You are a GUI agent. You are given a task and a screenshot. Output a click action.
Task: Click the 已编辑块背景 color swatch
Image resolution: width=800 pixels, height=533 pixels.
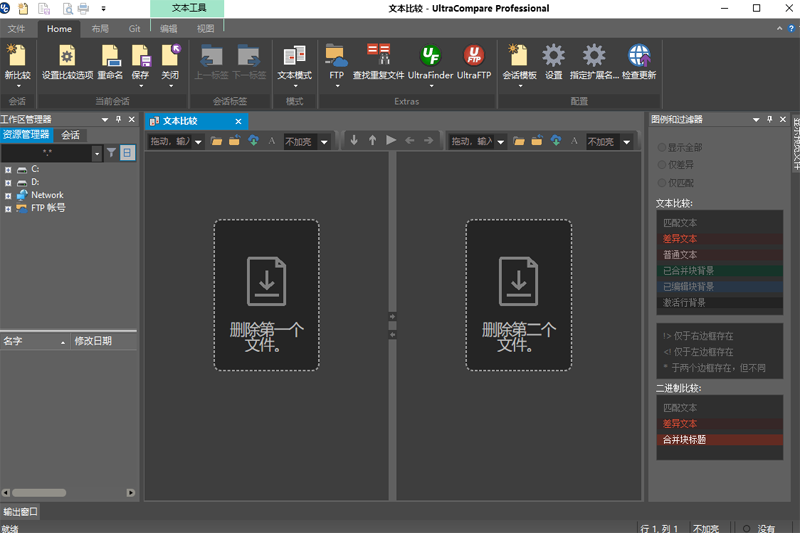[719, 287]
